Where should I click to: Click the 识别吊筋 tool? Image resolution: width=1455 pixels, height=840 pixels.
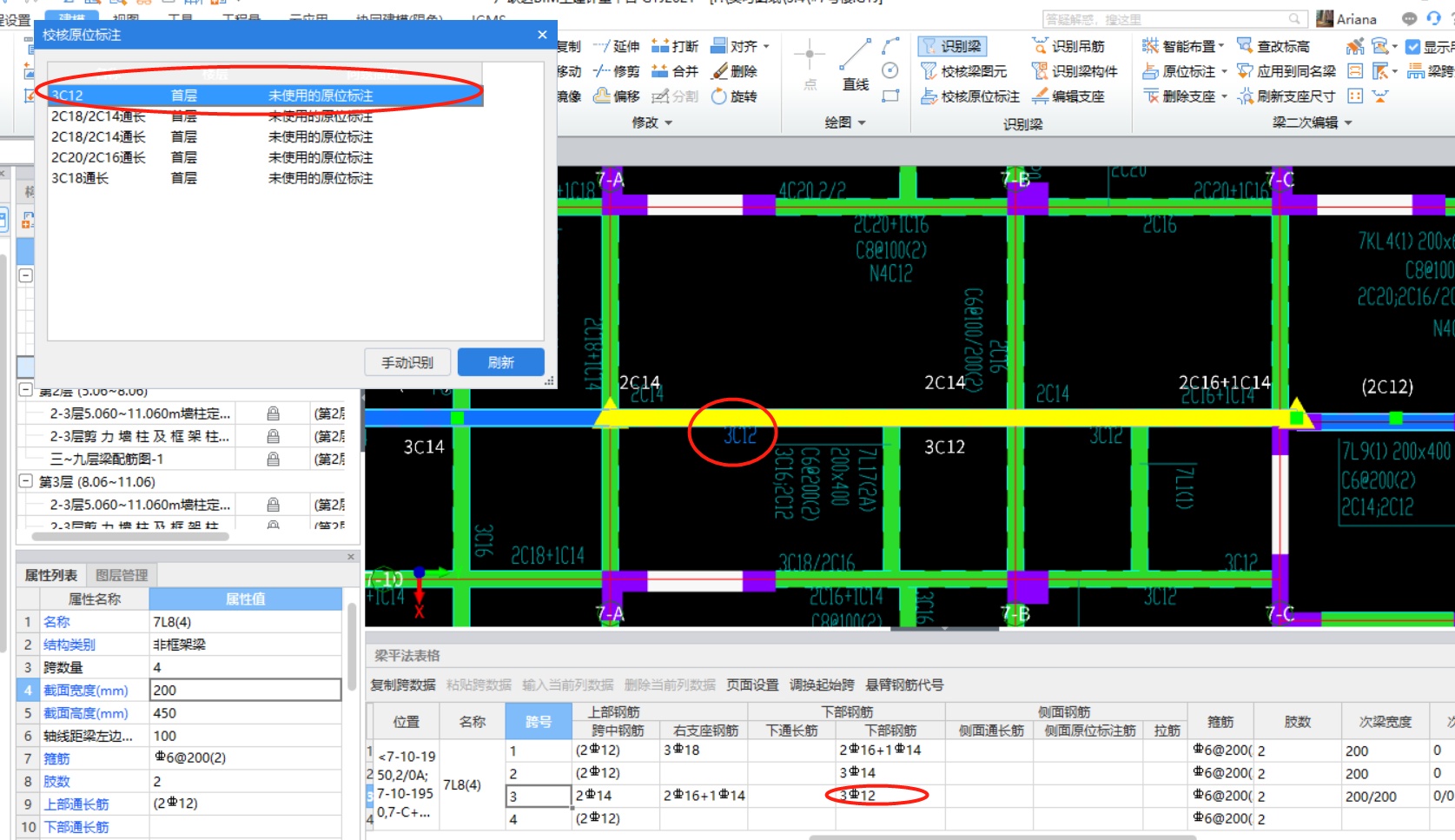click(x=1068, y=46)
